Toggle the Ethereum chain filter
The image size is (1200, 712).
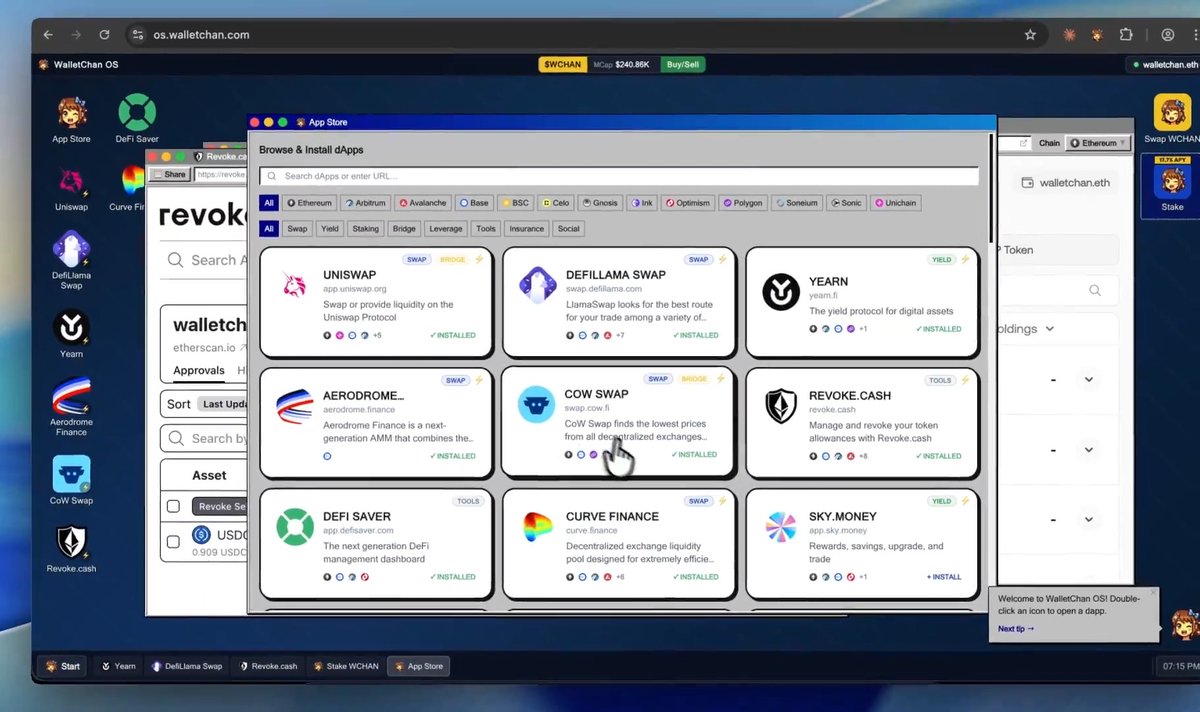pos(309,203)
